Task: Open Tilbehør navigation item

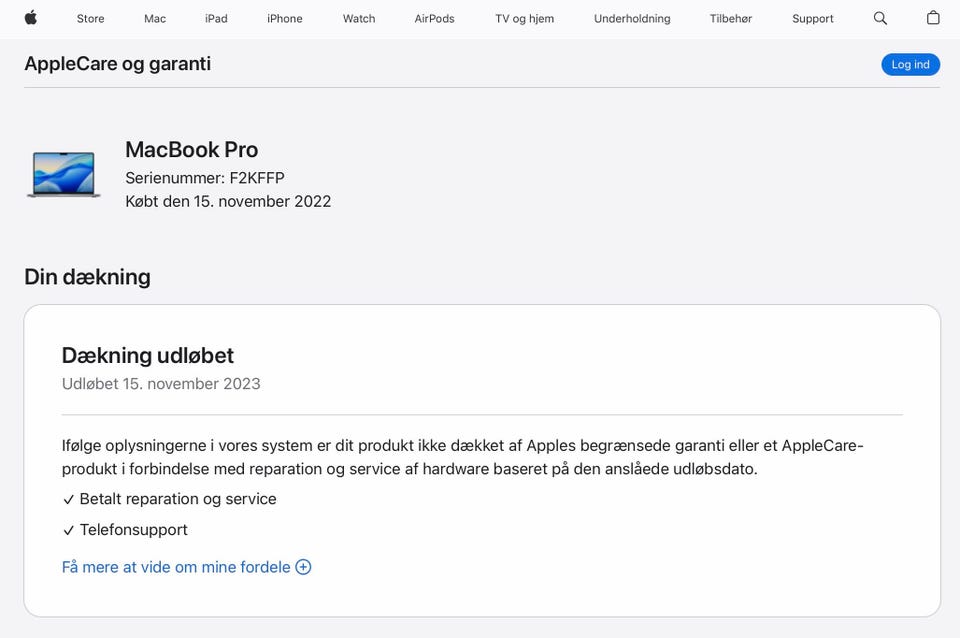Action: click(x=731, y=18)
